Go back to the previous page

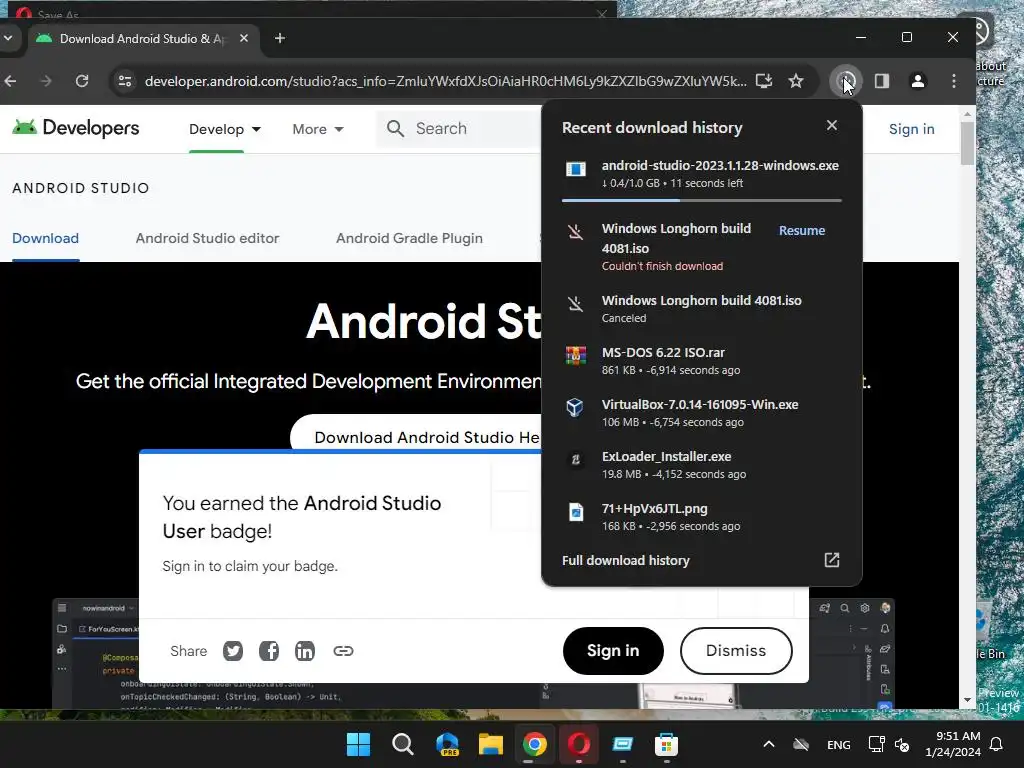(x=11, y=81)
